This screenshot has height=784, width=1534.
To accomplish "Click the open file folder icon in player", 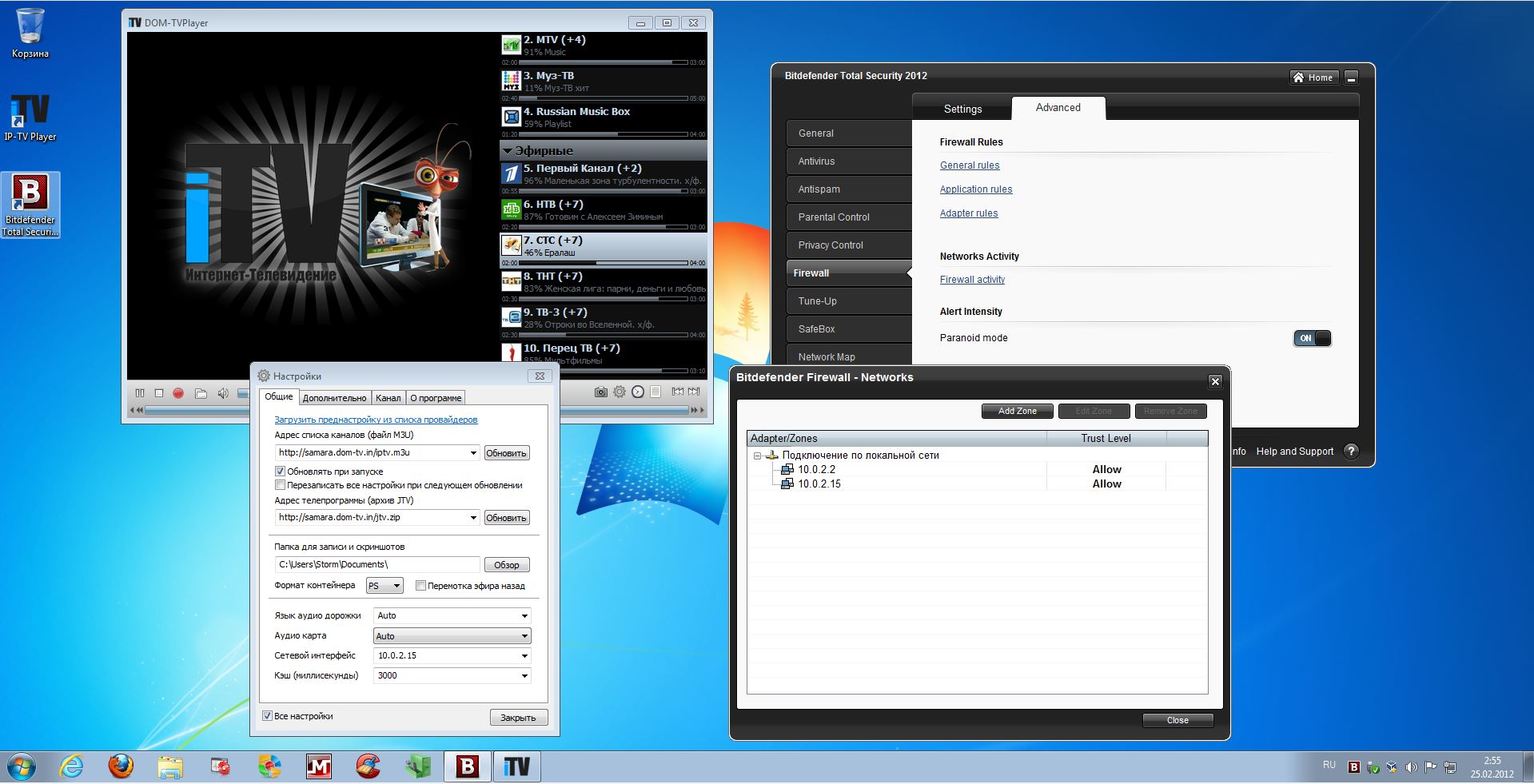I will click(201, 393).
